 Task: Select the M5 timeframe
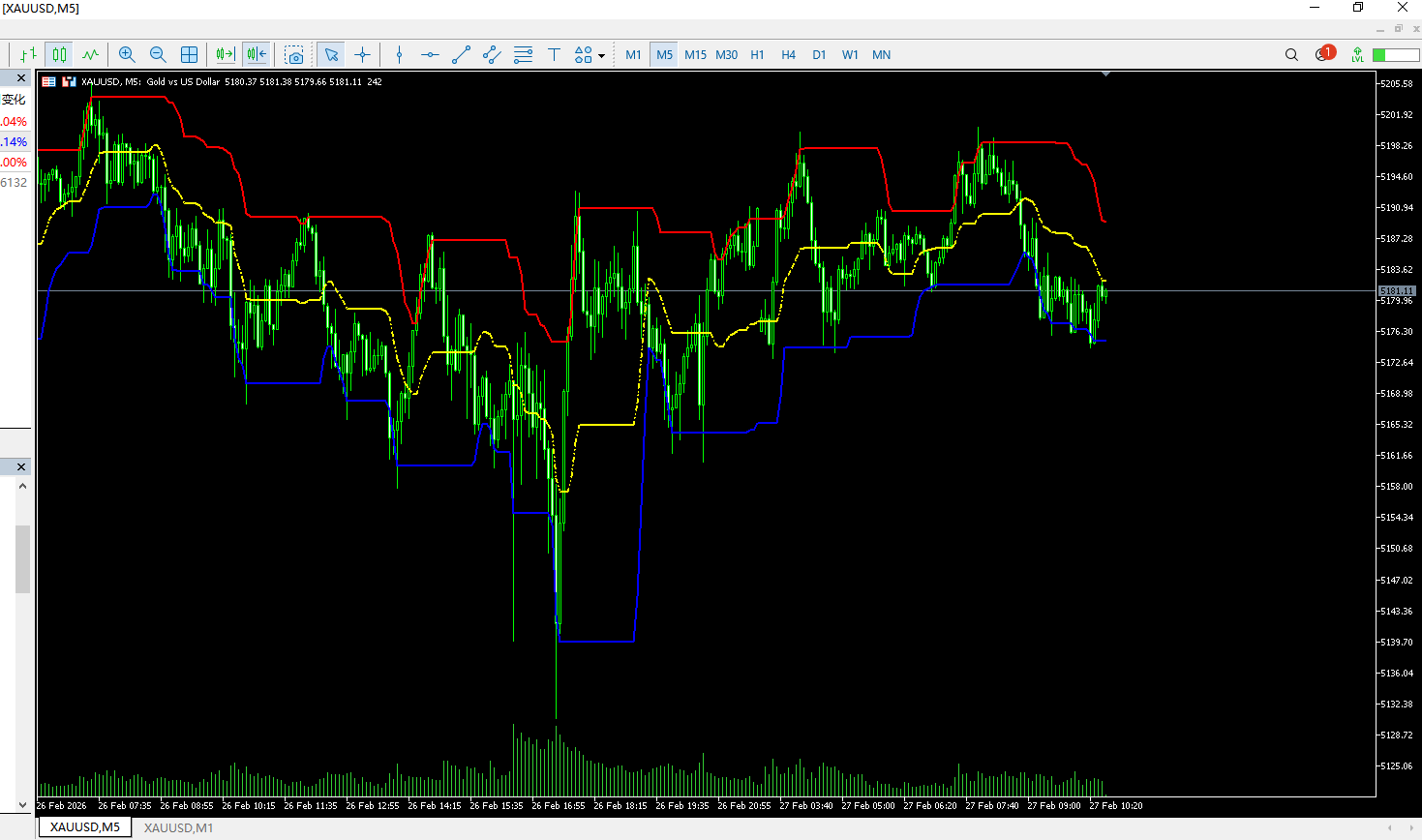pyautogui.click(x=664, y=55)
